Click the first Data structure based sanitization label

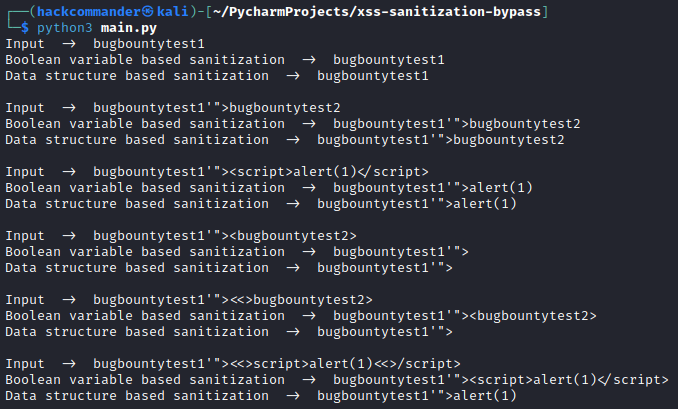(137, 76)
